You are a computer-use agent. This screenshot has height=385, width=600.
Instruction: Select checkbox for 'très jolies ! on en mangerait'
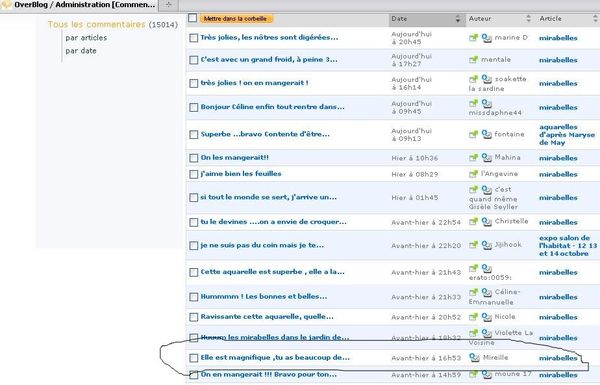coord(194,83)
